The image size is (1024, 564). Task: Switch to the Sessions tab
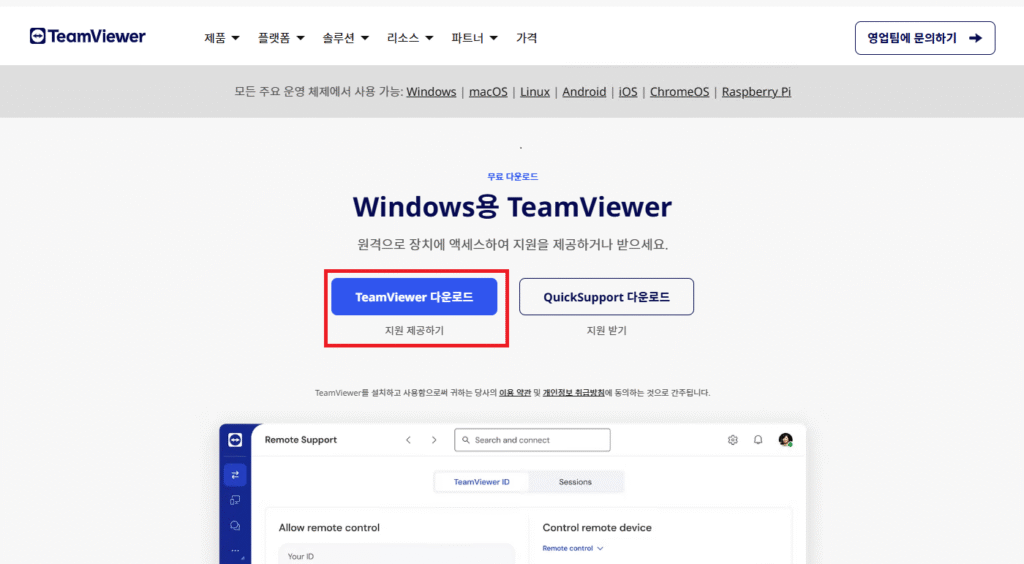coord(575,482)
